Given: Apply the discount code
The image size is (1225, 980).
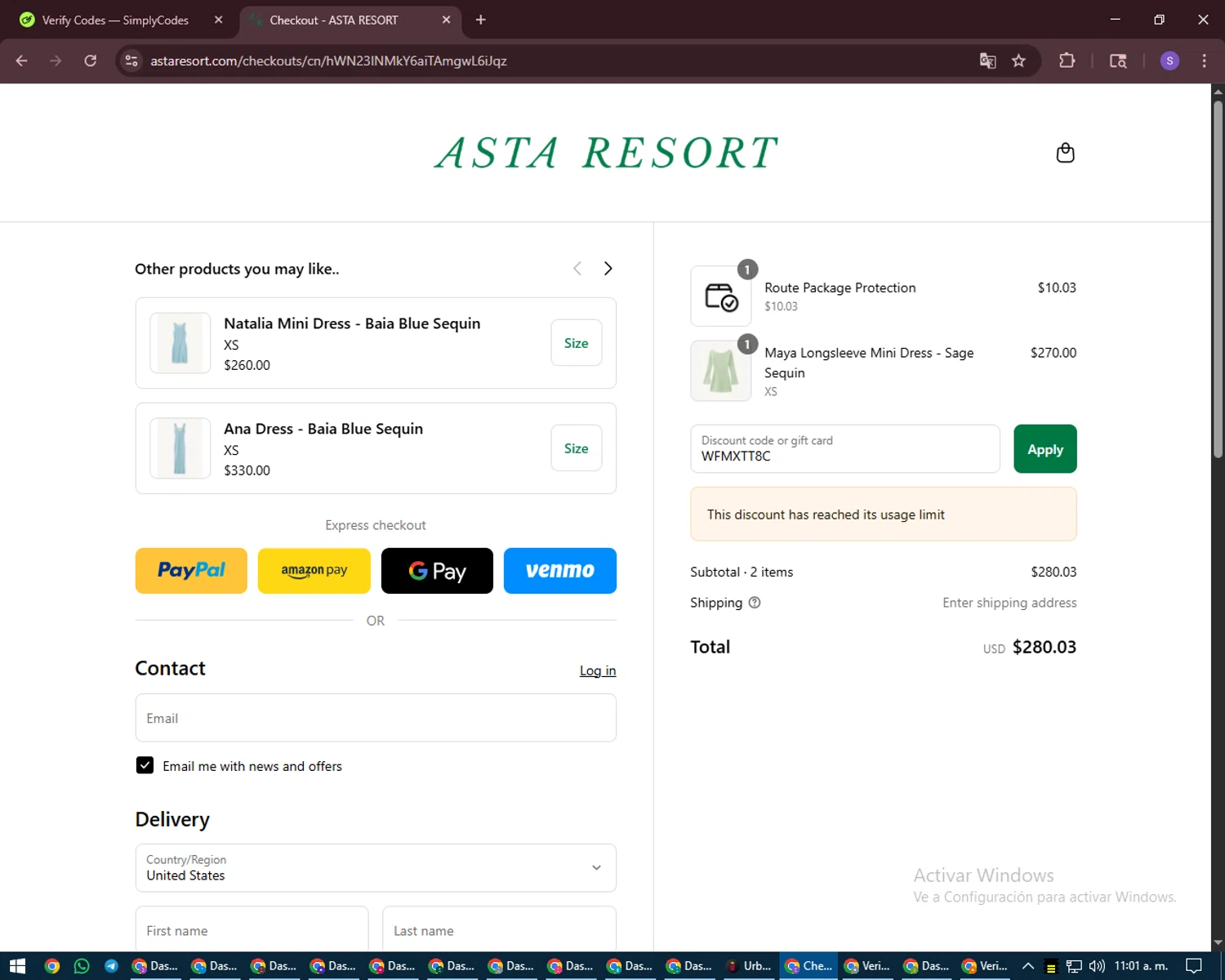Looking at the screenshot, I should point(1045,448).
